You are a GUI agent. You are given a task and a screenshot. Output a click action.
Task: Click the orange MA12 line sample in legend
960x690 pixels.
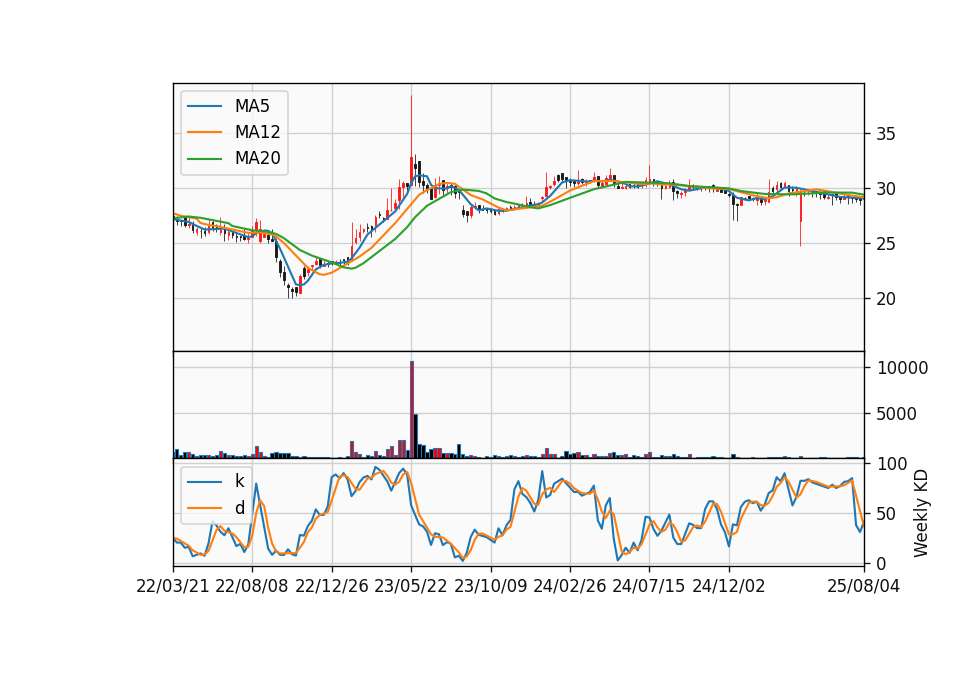tap(204, 132)
